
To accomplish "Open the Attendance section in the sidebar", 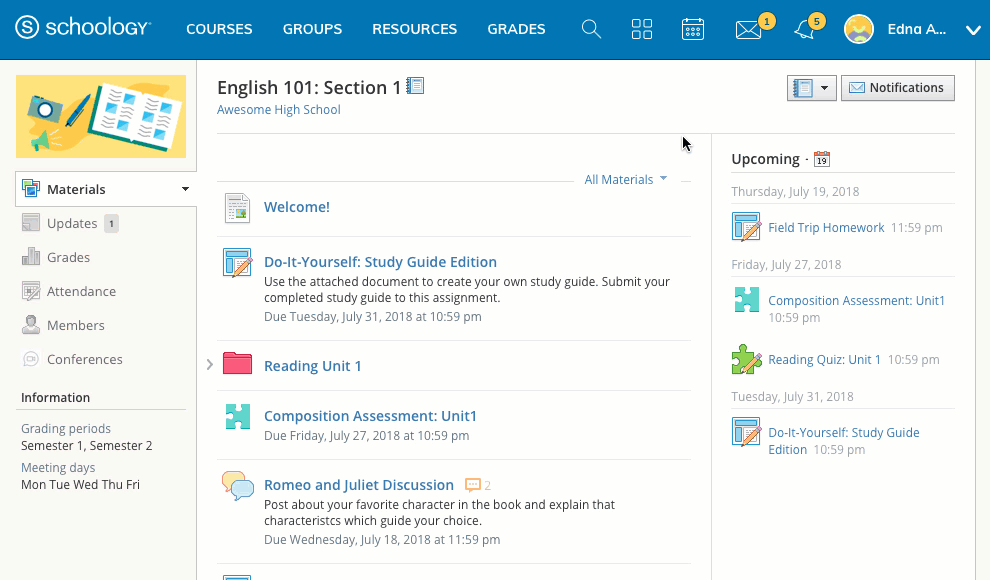I will 79,291.
